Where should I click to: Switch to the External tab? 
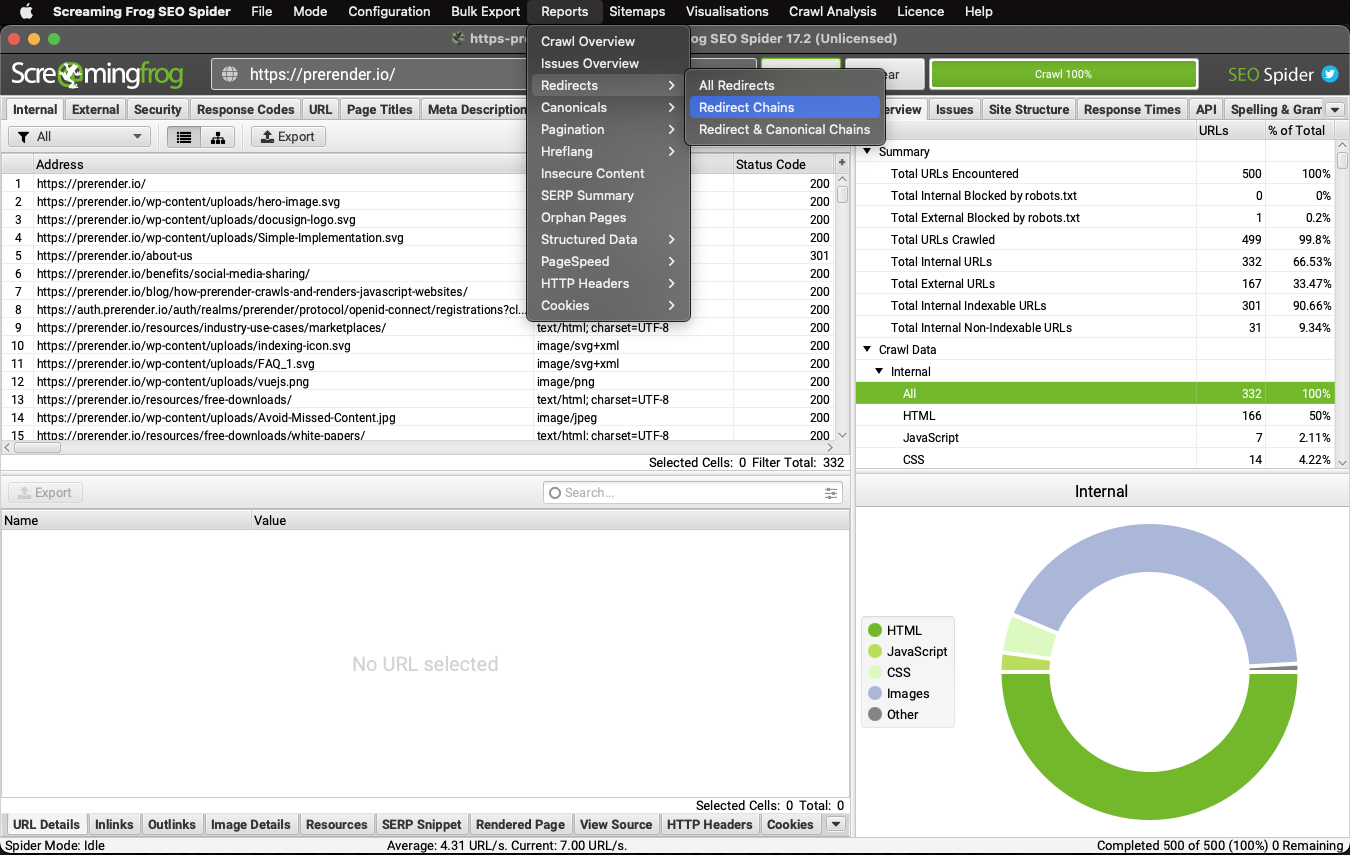click(x=96, y=110)
